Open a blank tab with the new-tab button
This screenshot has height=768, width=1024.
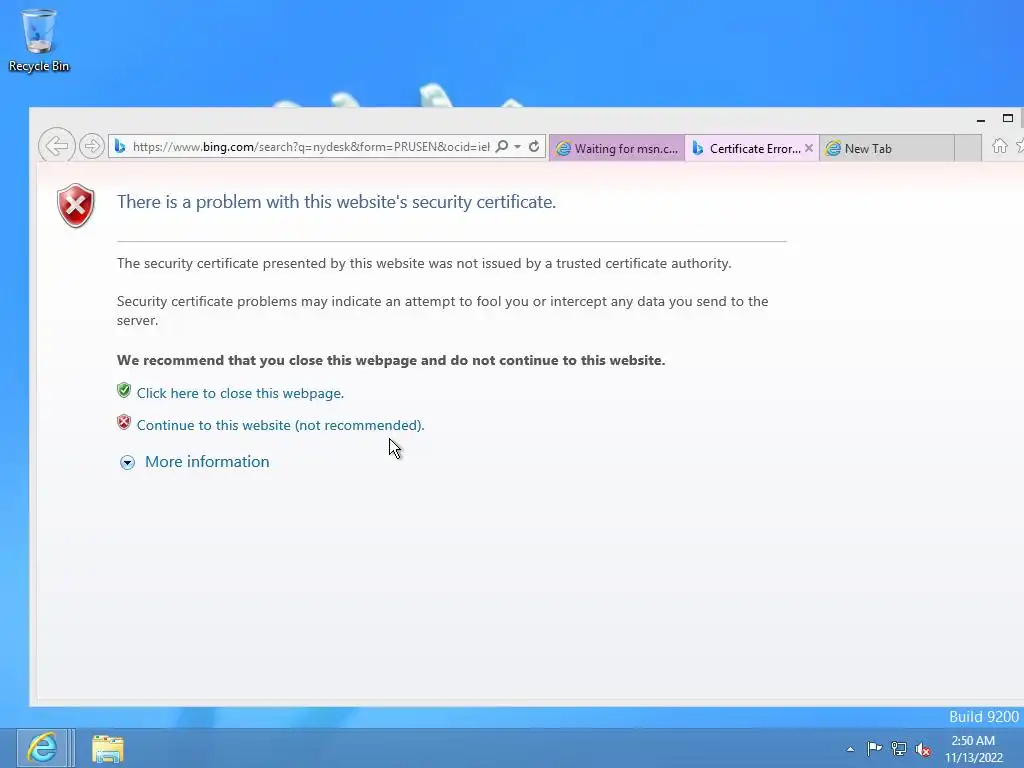[968, 148]
